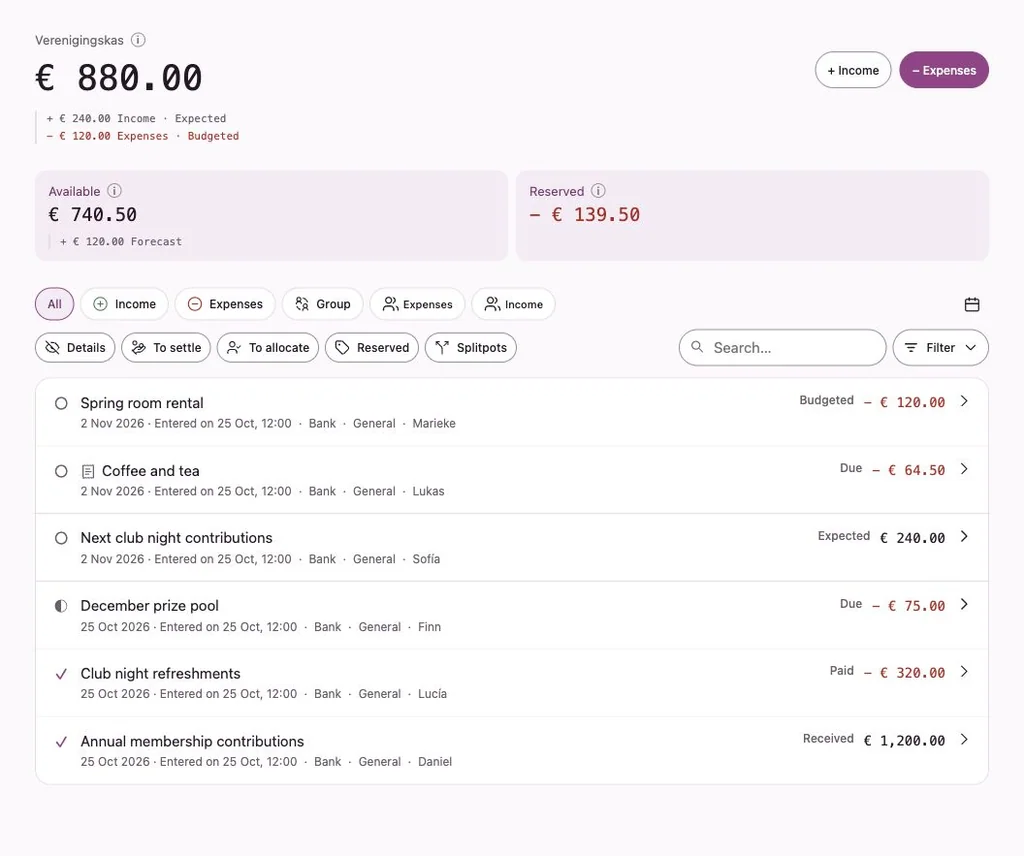Screen dimensions: 1024x856
Task: Toggle the To allocate filter chip
Action: point(268,347)
